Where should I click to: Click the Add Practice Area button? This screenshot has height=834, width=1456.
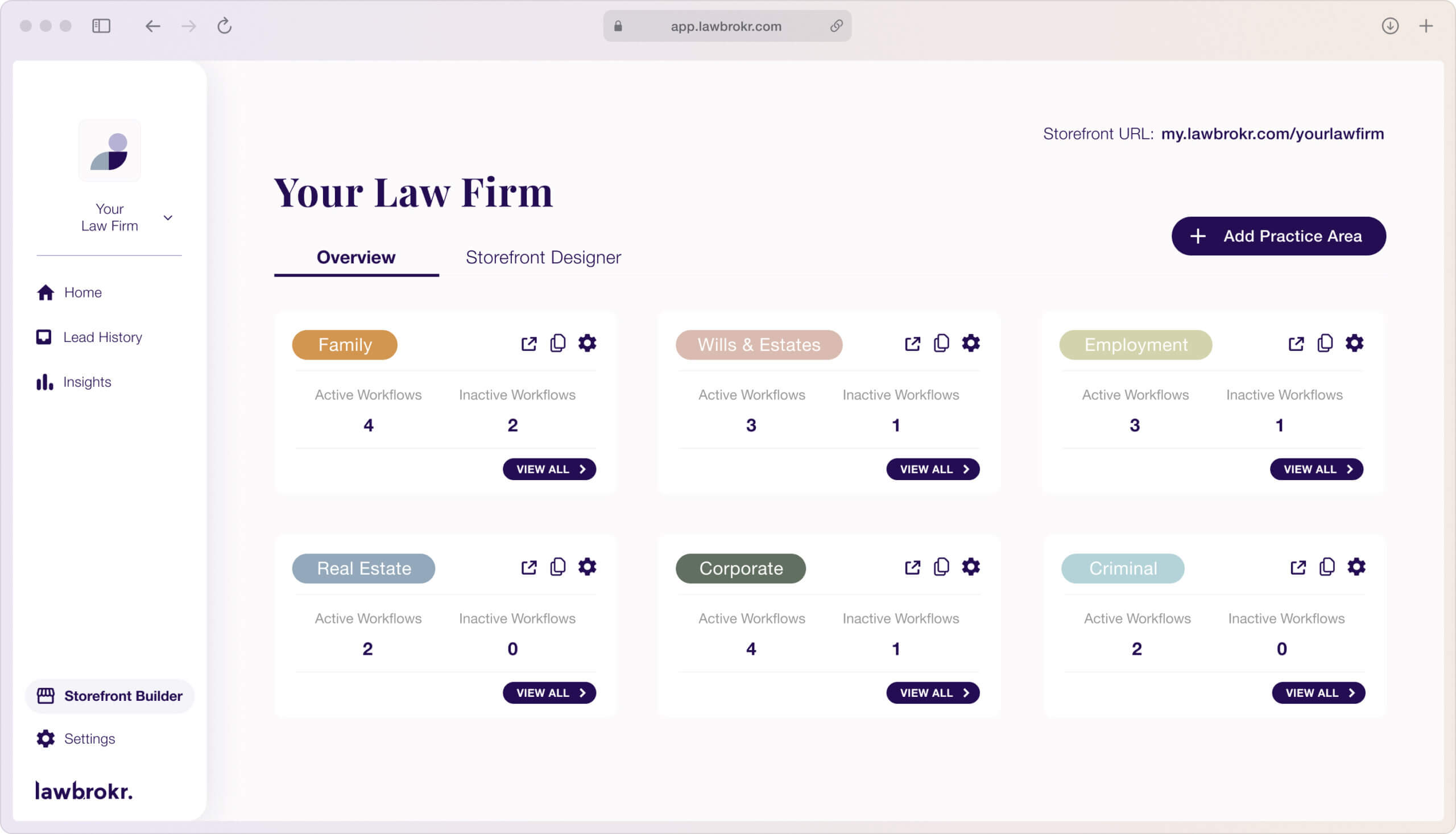click(x=1278, y=236)
